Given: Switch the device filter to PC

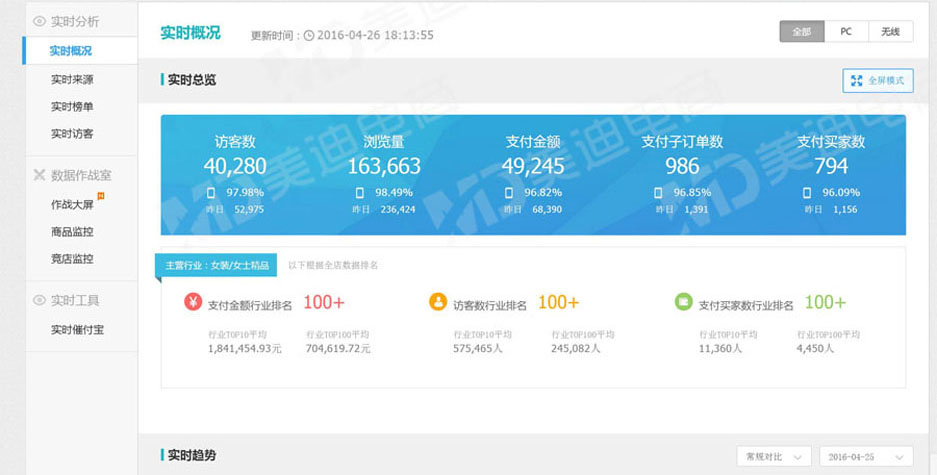Looking at the screenshot, I should [x=846, y=32].
